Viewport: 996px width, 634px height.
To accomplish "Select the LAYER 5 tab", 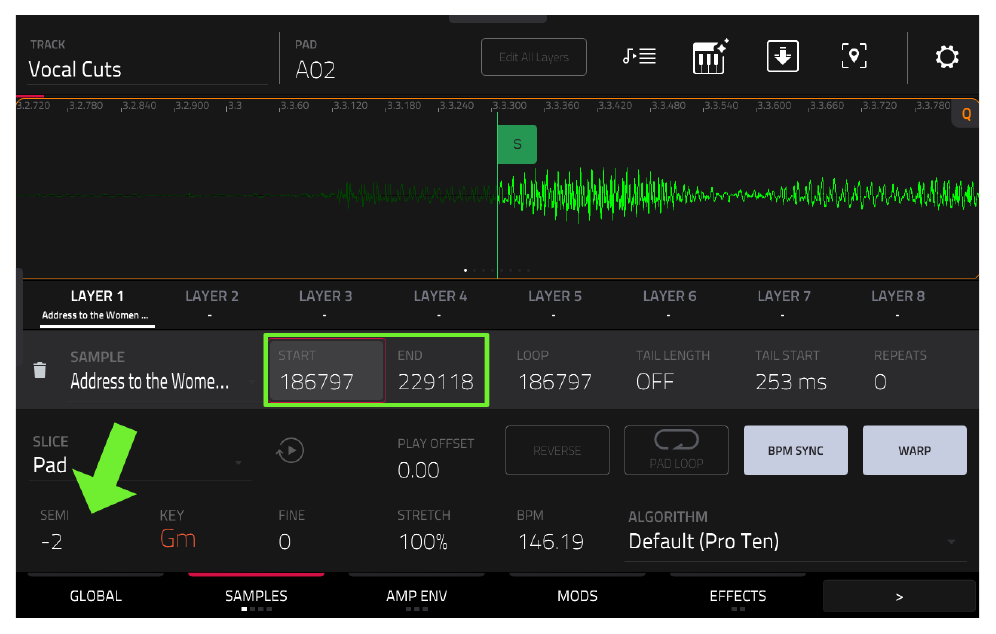I will pyautogui.click(x=555, y=305).
